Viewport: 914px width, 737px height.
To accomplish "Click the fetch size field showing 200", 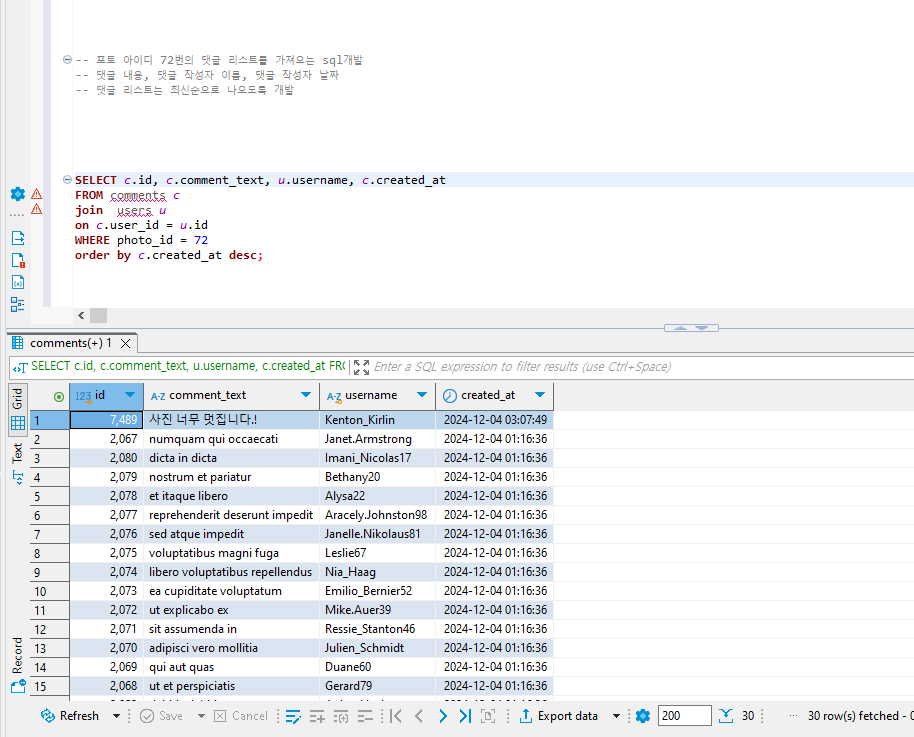I will coord(684,715).
